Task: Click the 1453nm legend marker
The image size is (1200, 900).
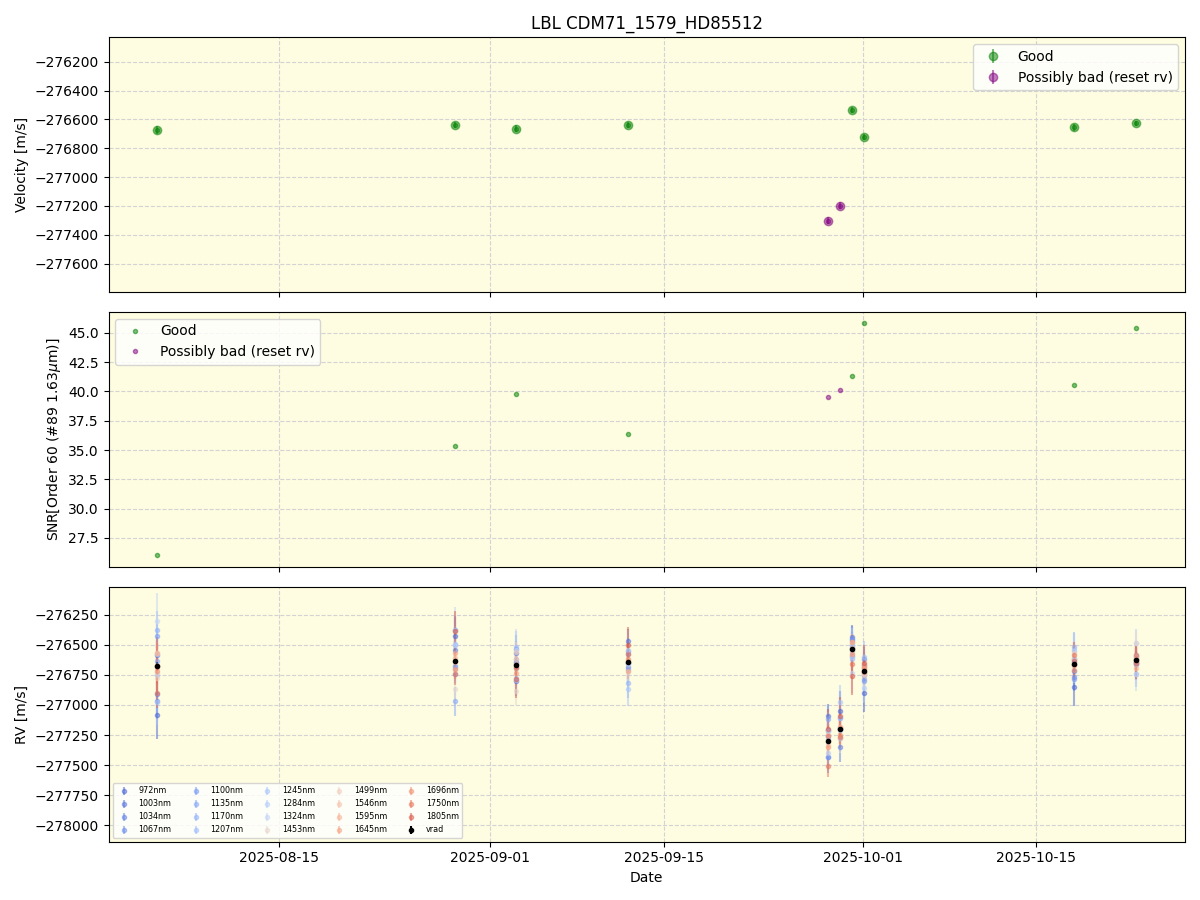Action: pyautogui.click(x=268, y=830)
